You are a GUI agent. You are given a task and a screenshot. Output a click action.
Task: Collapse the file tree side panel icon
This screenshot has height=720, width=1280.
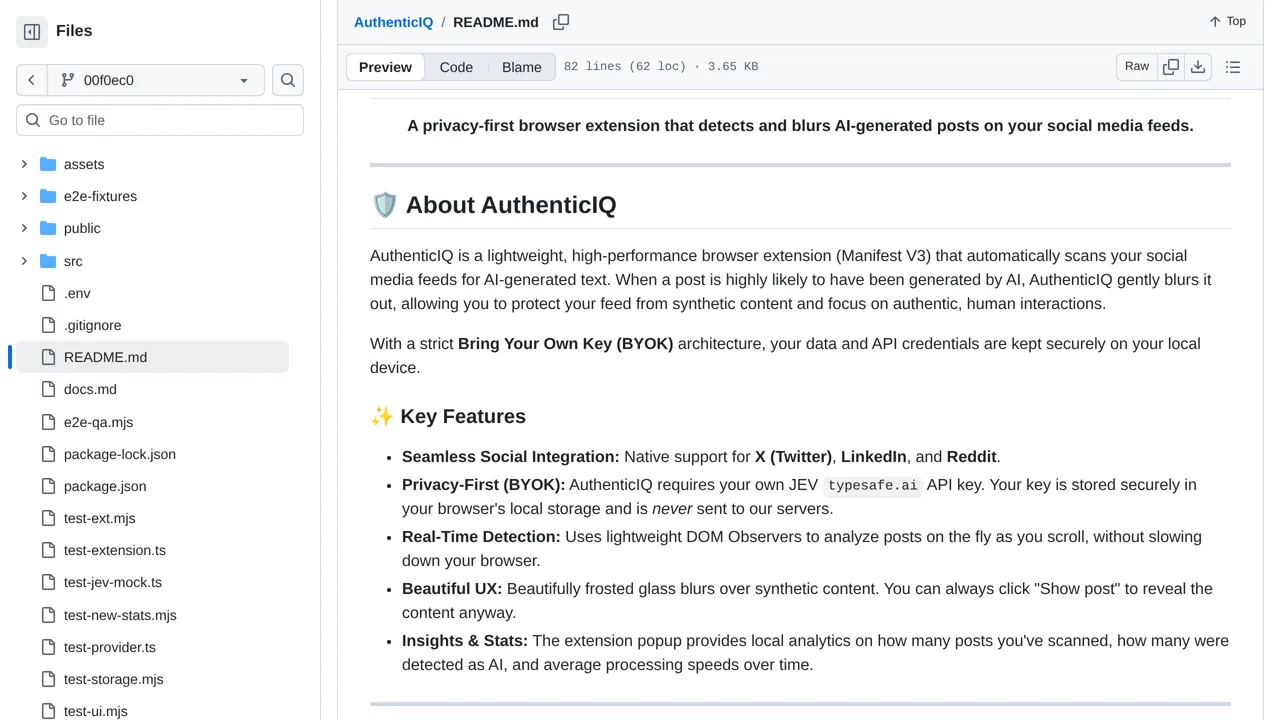point(32,32)
